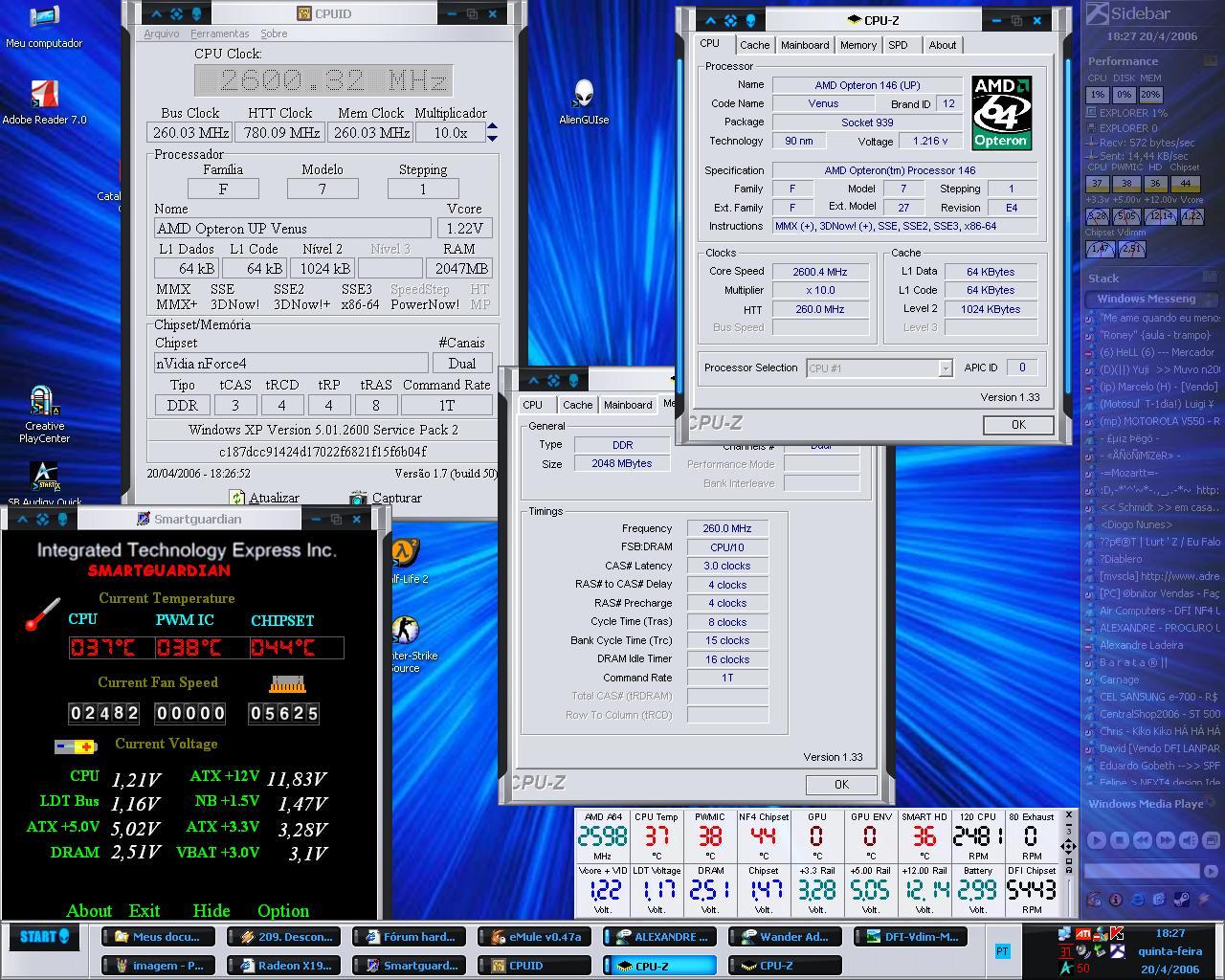Click the sidebar Media Player fast-forward button
The image size is (1225, 980).
(1166, 840)
